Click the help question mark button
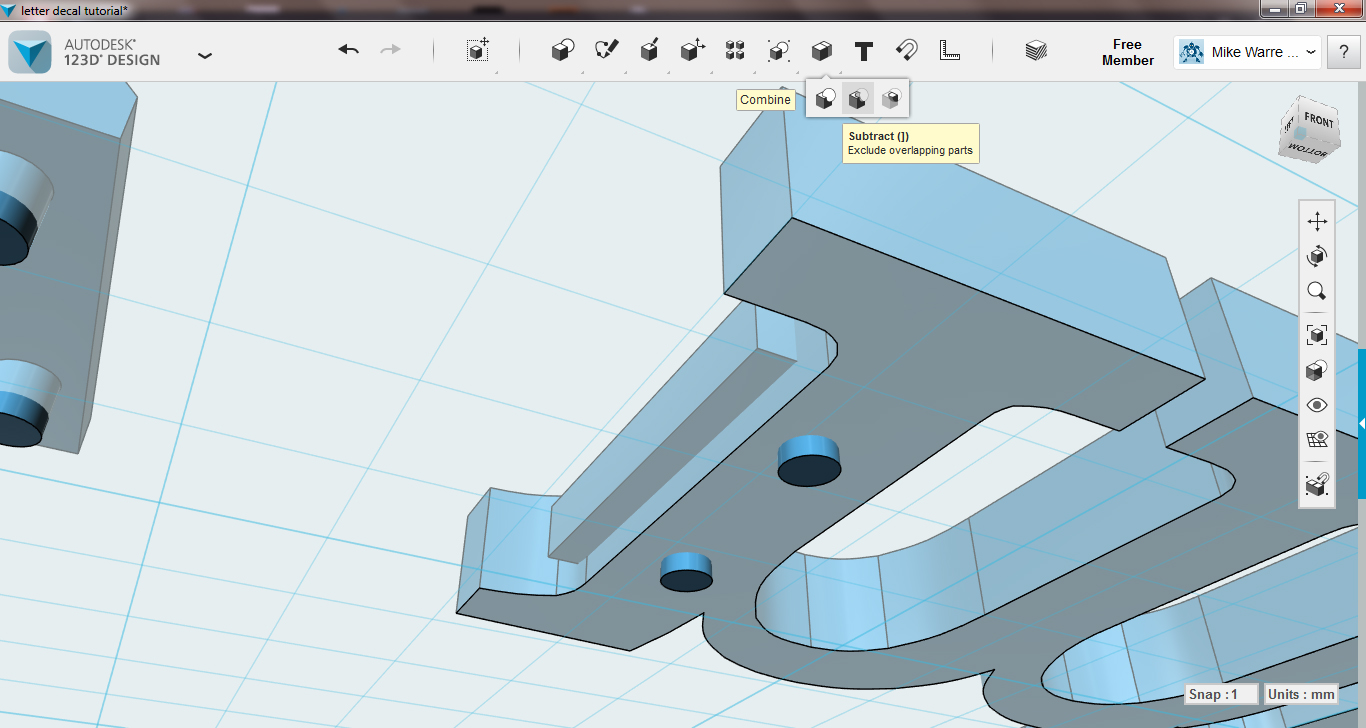1366x728 pixels. (x=1343, y=53)
